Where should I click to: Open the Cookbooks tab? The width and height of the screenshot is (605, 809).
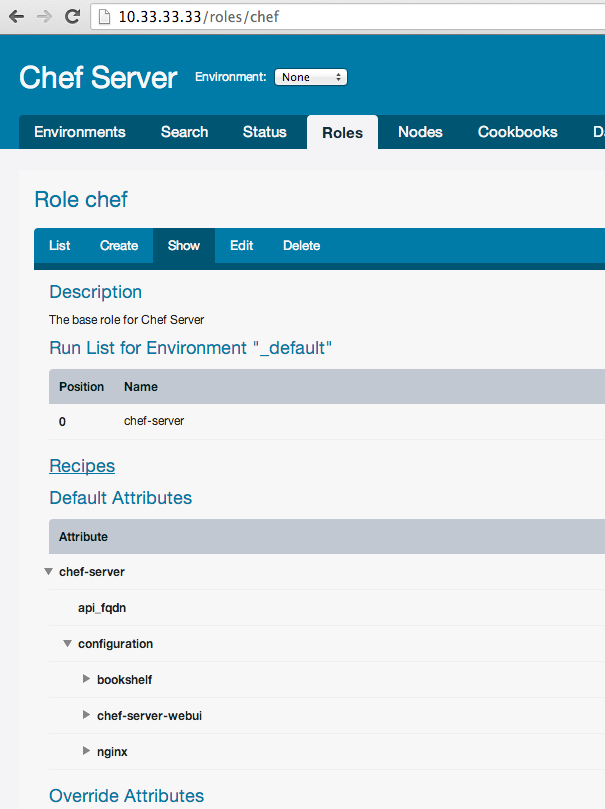coord(517,132)
